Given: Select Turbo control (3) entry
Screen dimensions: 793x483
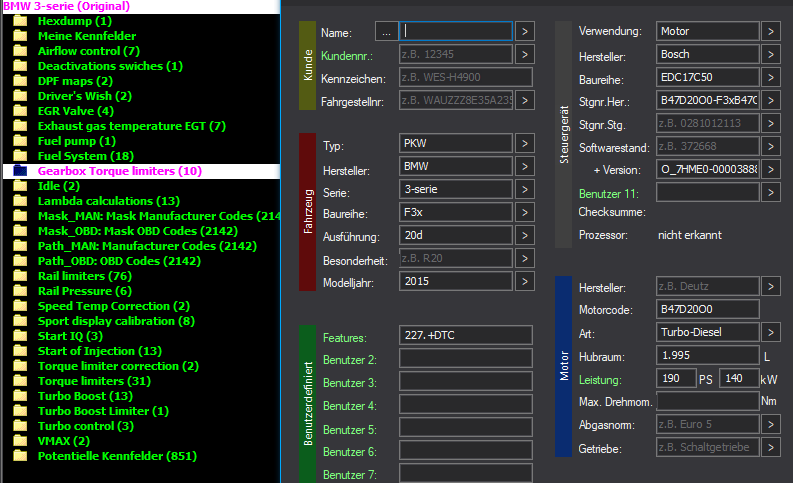Looking at the screenshot, I should tap(86, 426).
